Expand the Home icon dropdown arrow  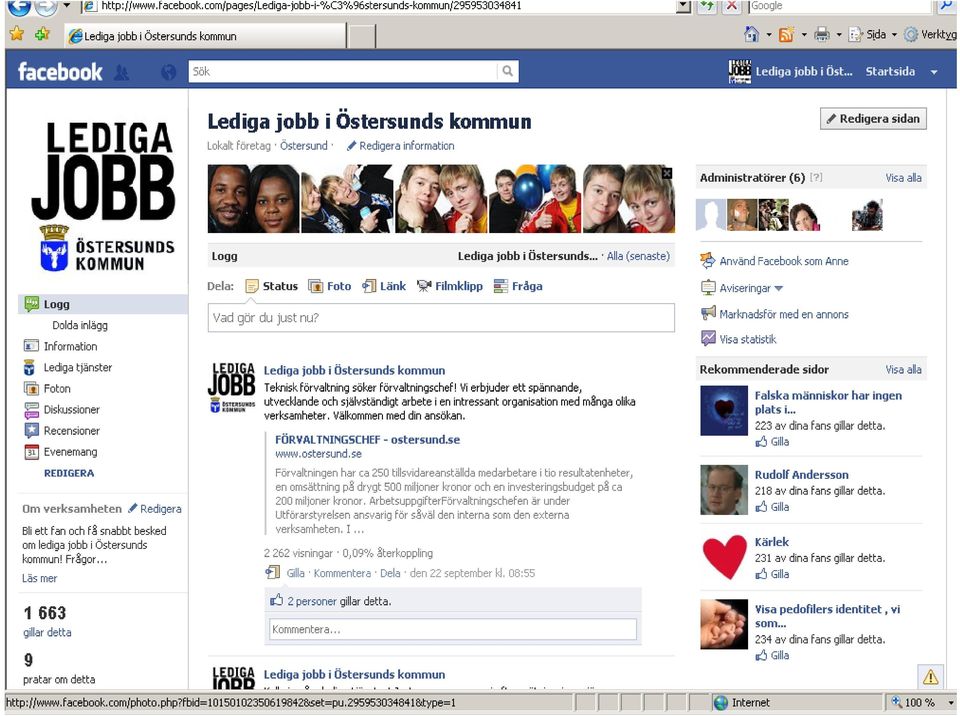[x=768, y=35]
